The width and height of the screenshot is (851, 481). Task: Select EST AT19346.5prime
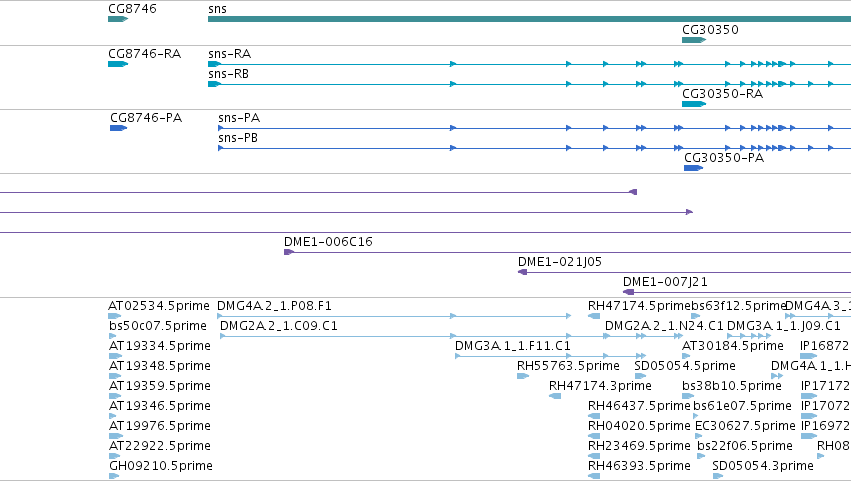[160, 406]
